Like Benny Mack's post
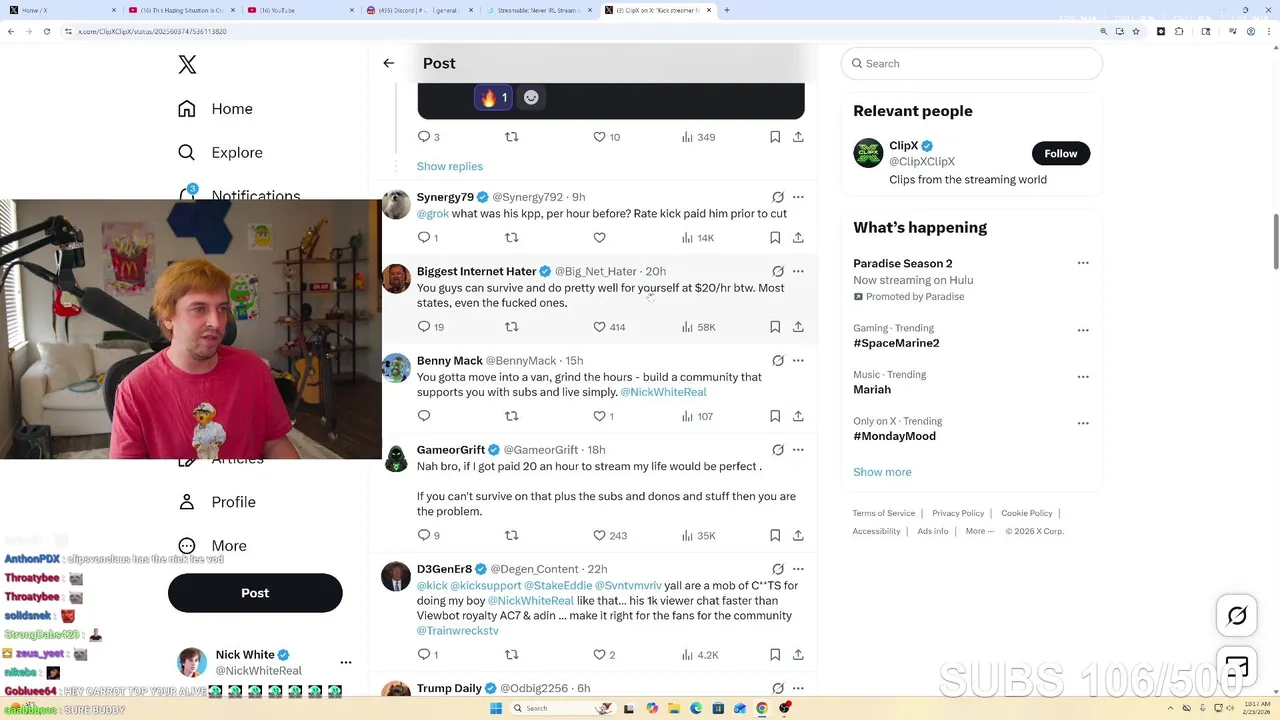The image size is (1280, 720). click(x=599, y=416)
